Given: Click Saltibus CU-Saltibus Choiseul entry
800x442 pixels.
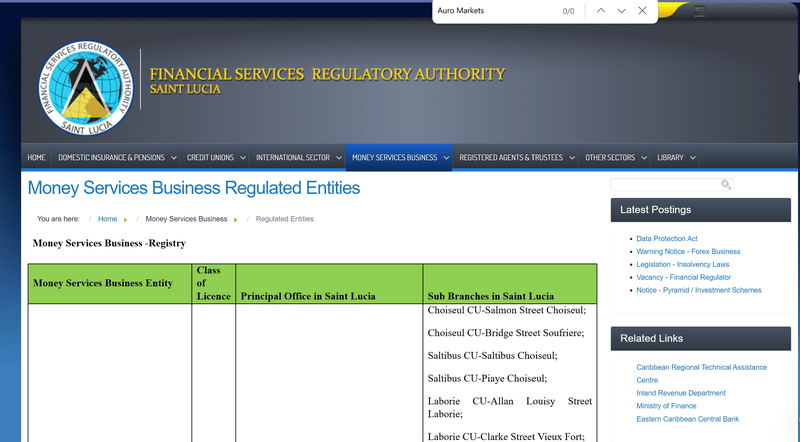Looking at the screenshot, I should pos(492,355).
